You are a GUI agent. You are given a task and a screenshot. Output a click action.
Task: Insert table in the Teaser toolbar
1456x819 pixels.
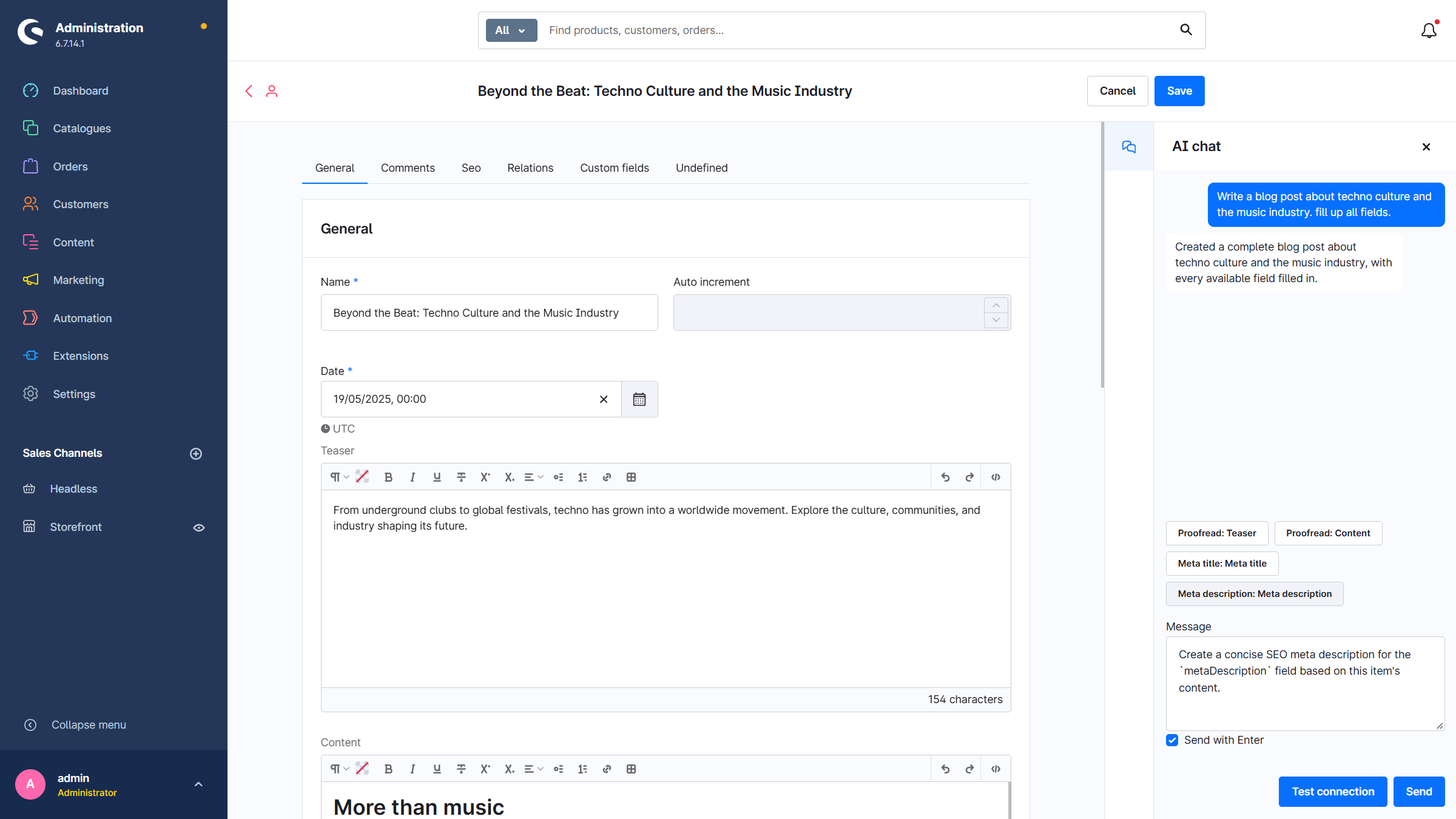pyautogui.click(x=631, y=477)
